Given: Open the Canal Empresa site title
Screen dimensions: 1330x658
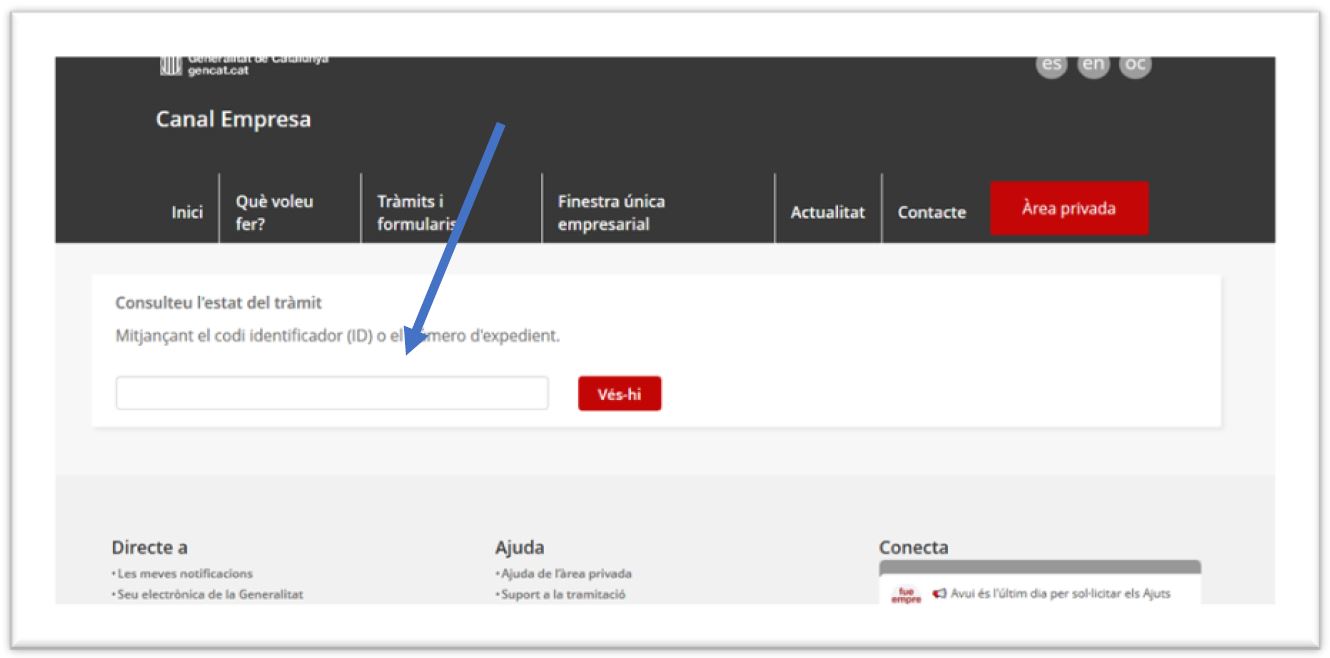Looking at the screenshot, I should 233,120.
